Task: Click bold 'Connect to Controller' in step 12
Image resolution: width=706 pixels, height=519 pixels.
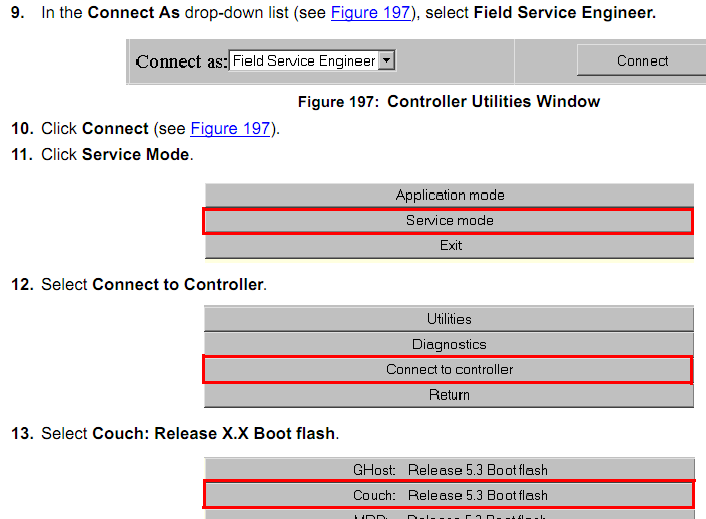Action: (178, 285)
